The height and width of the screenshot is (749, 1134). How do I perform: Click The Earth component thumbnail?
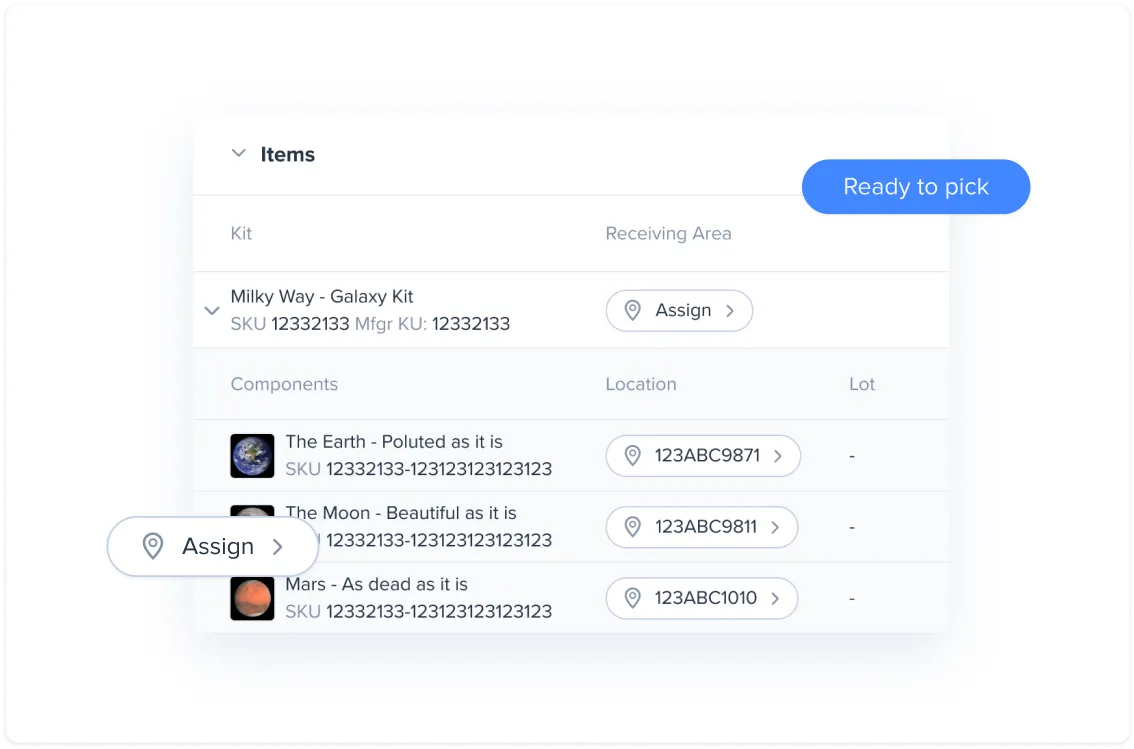(252, 455)
